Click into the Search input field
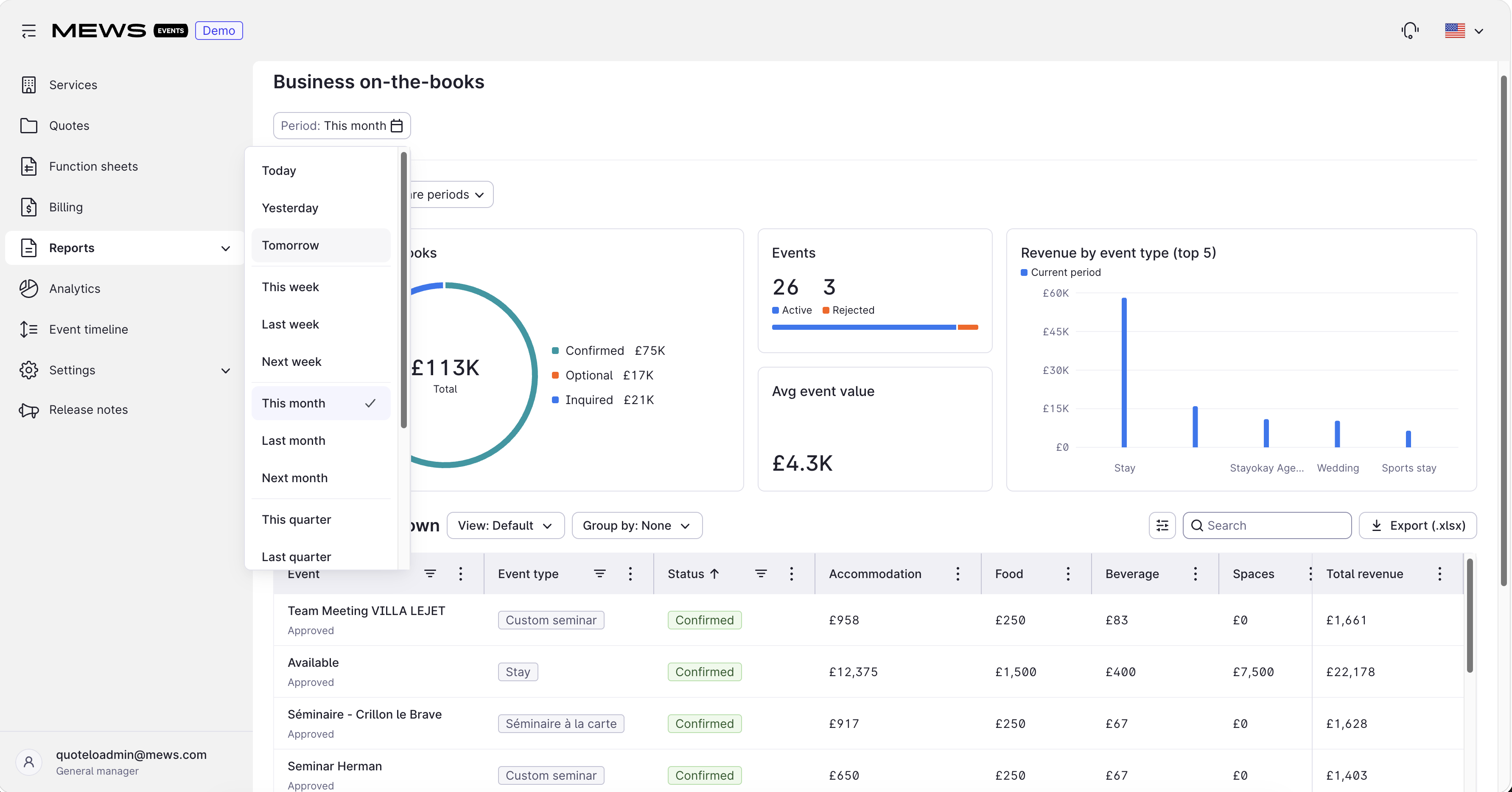 (x=1267, y=525)
